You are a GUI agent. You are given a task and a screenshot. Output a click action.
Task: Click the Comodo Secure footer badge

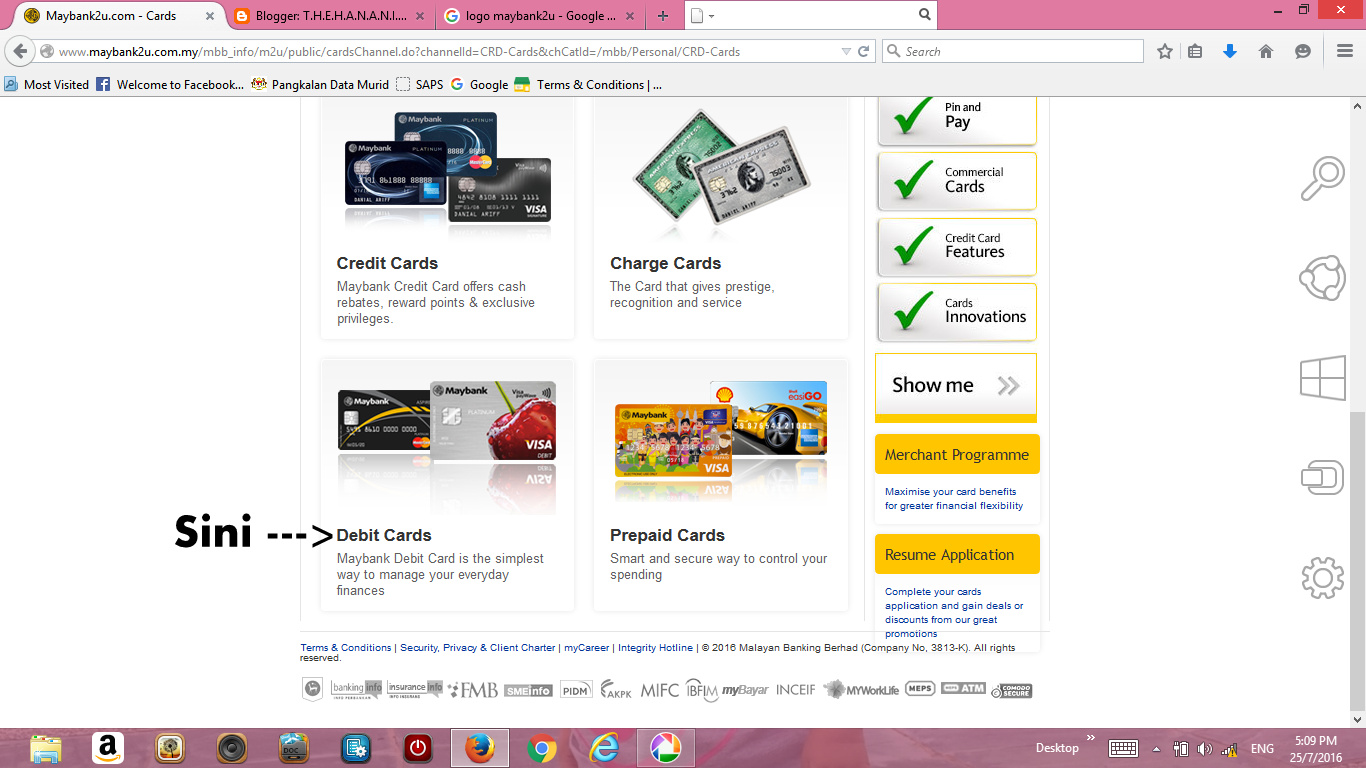tap(1011, 690)
